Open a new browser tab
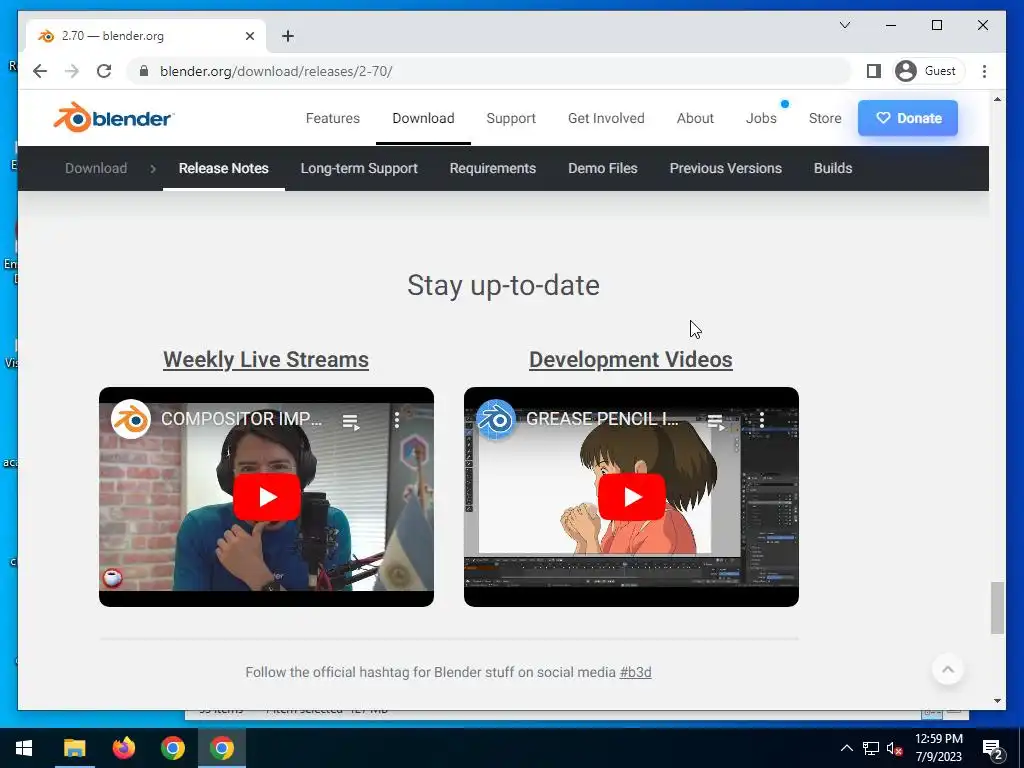 pos(288,36)
